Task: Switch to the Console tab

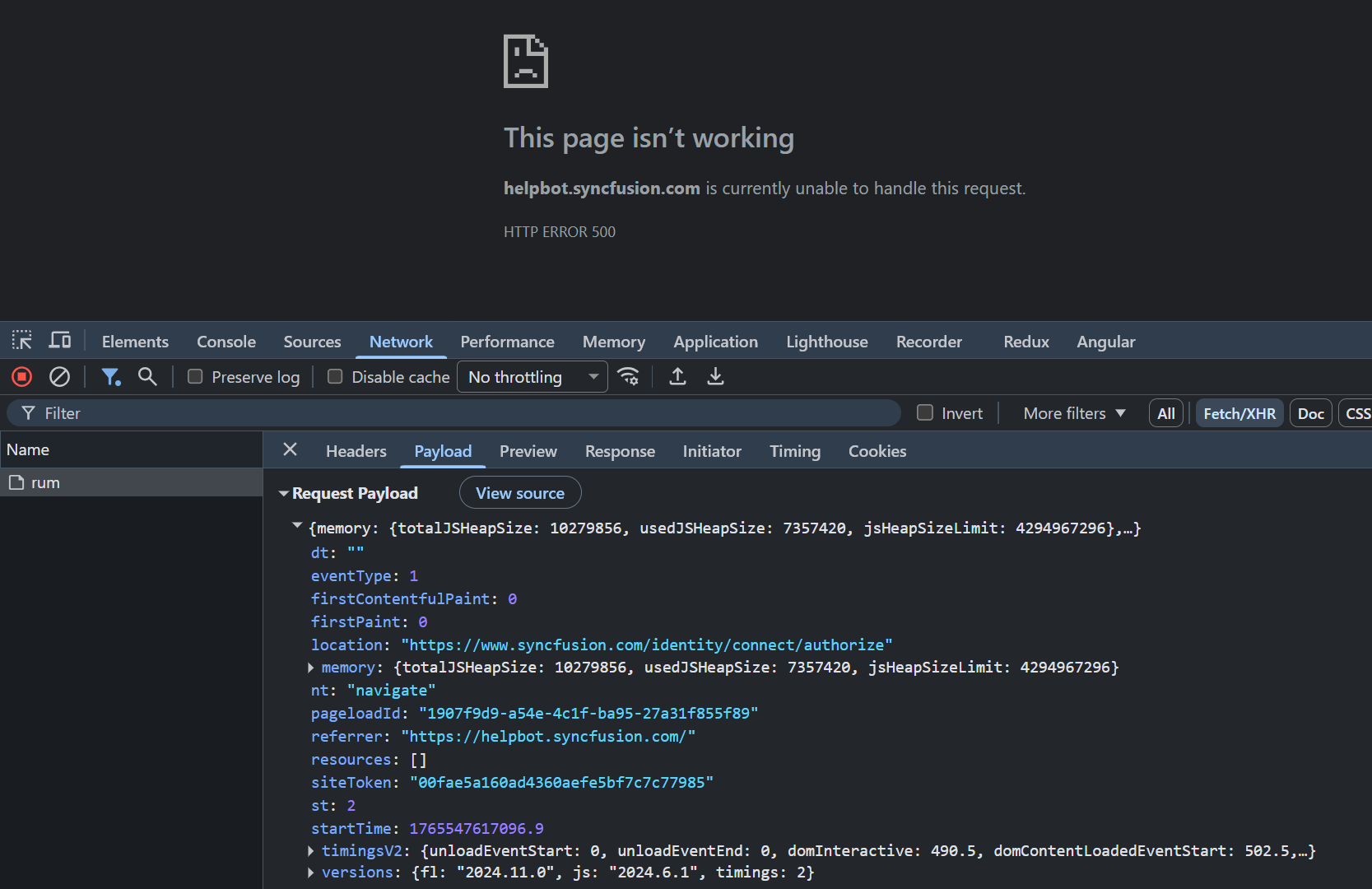Action: point(226,342)
